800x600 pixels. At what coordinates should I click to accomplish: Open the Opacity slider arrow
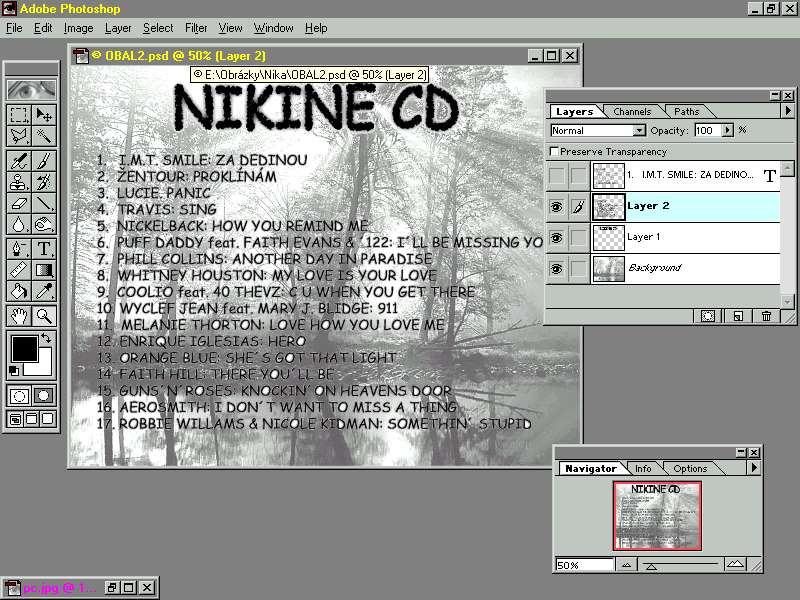(x=728, y=131)
